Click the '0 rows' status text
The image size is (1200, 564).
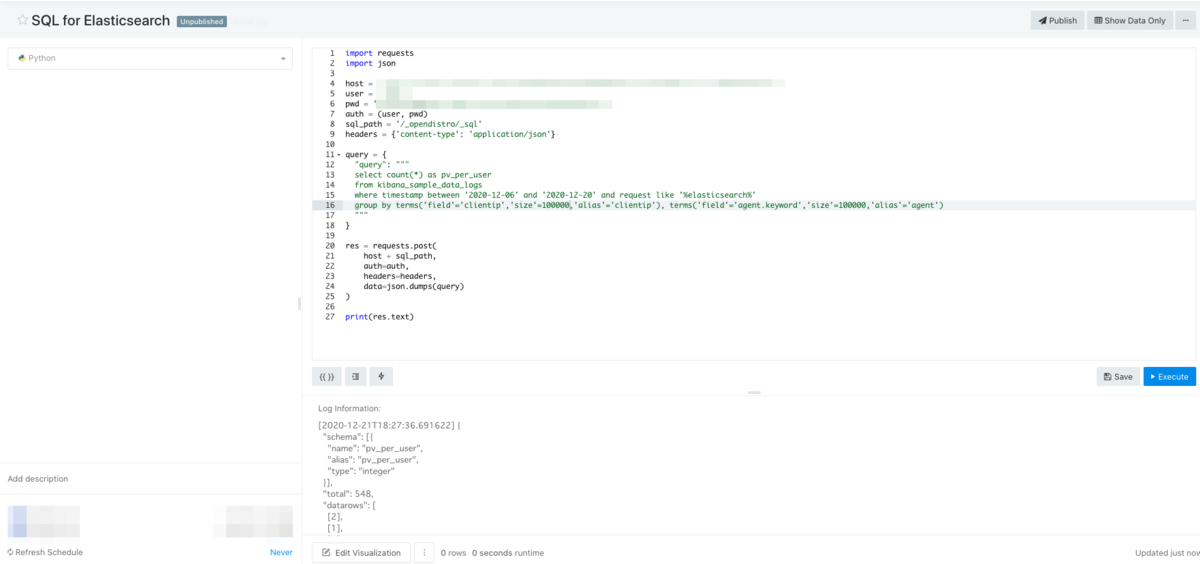[x=454, y=552]
